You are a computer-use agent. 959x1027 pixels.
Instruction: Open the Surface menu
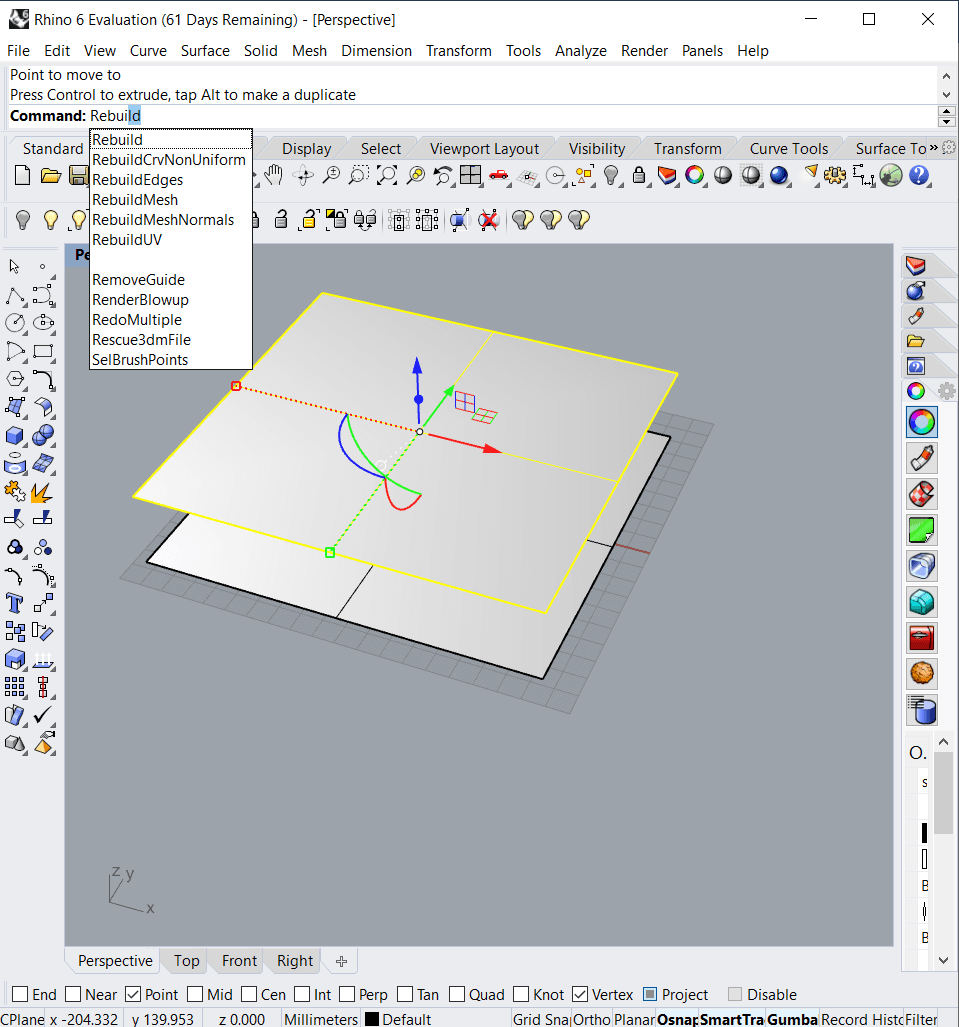pyautogui.click(x=205, y=51)
